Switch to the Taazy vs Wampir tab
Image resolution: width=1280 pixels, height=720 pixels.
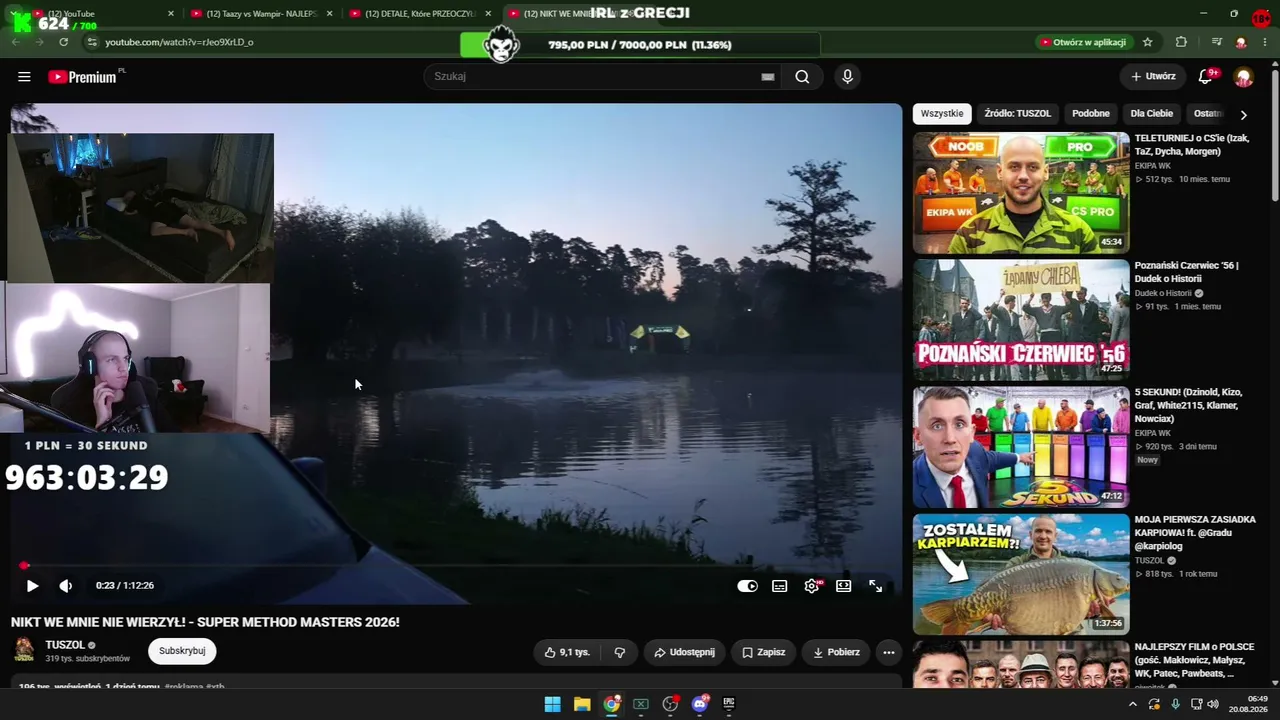[x=260, y=14]
